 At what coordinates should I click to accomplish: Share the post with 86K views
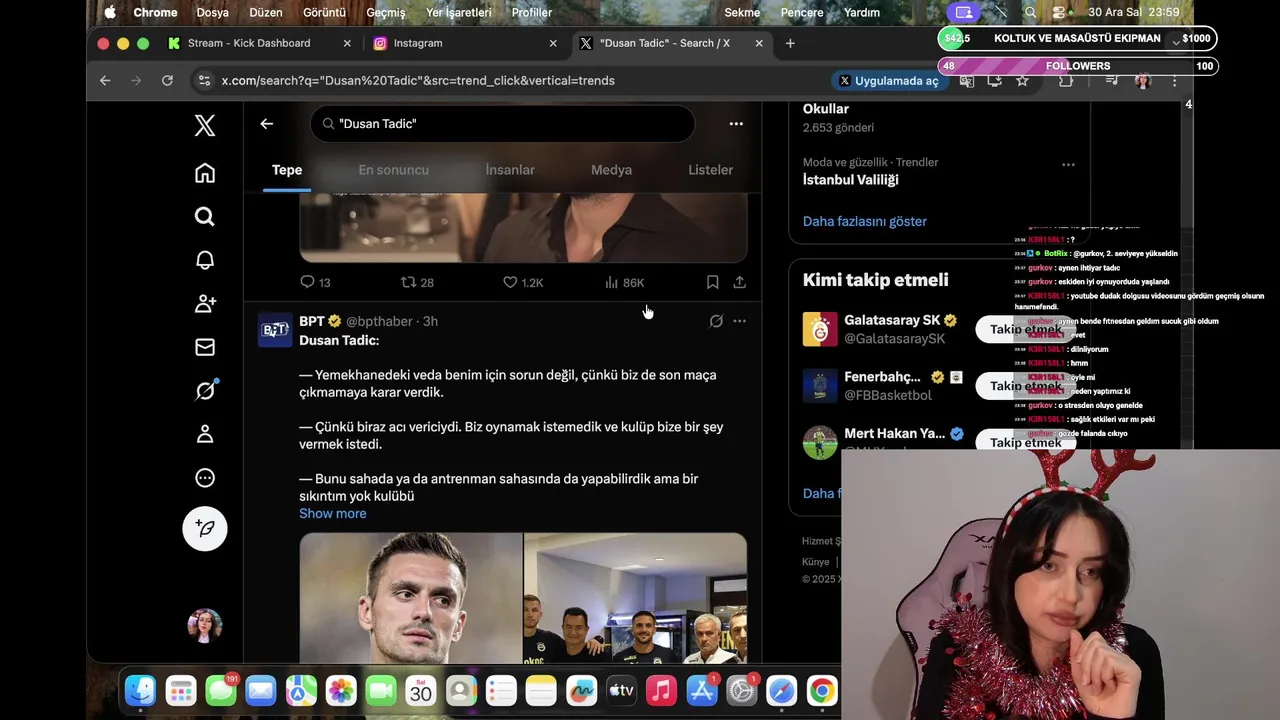740,283
